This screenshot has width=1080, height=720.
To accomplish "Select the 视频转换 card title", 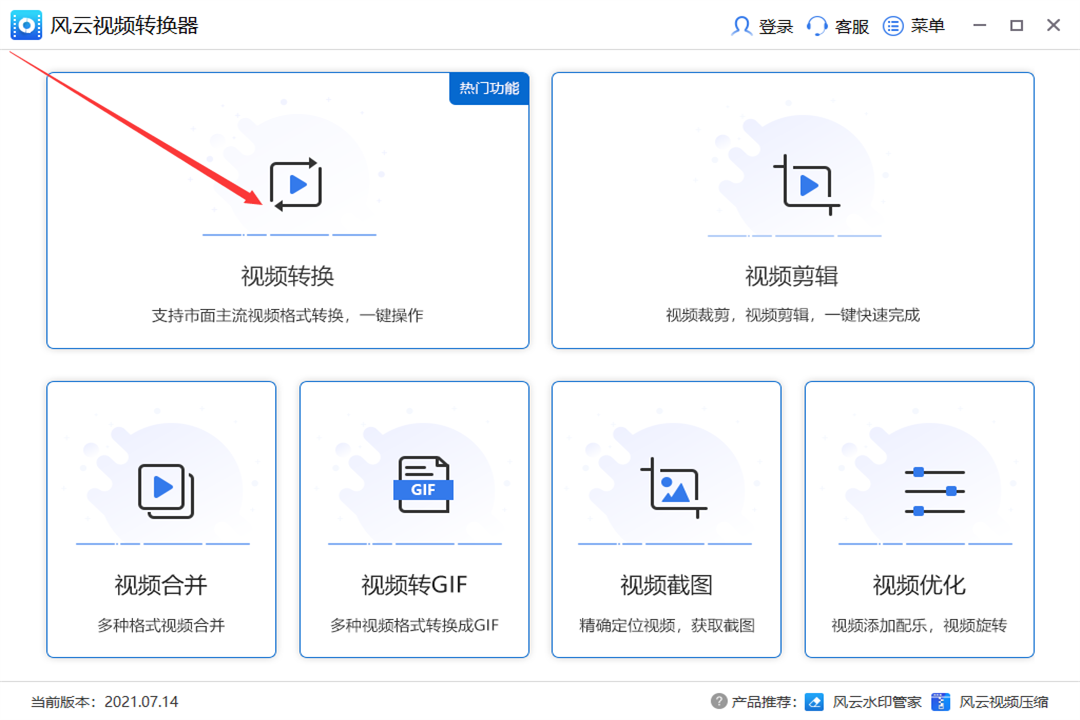I will [x=287, y=276].
